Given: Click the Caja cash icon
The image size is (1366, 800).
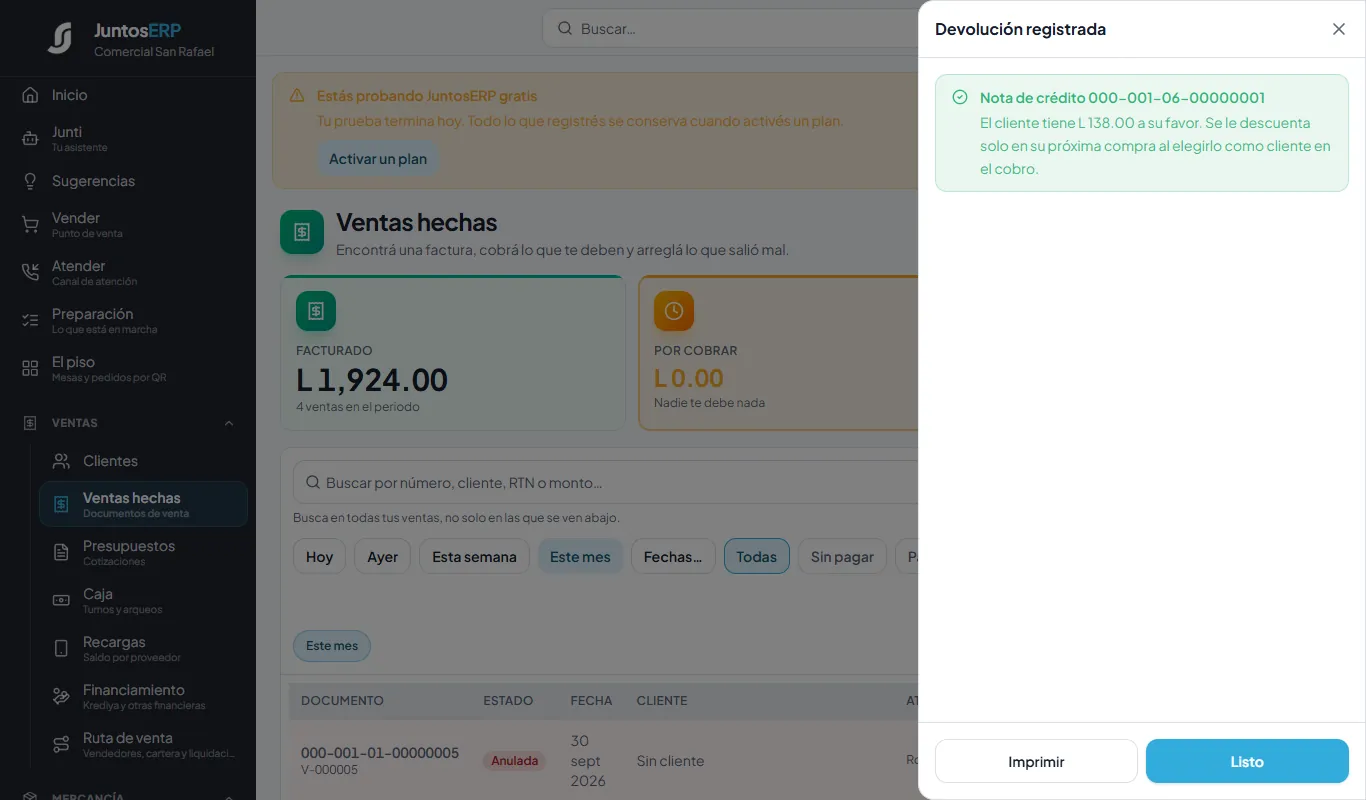Looking at the screenshot, I should pyautogui.click(x=61, y=600).
